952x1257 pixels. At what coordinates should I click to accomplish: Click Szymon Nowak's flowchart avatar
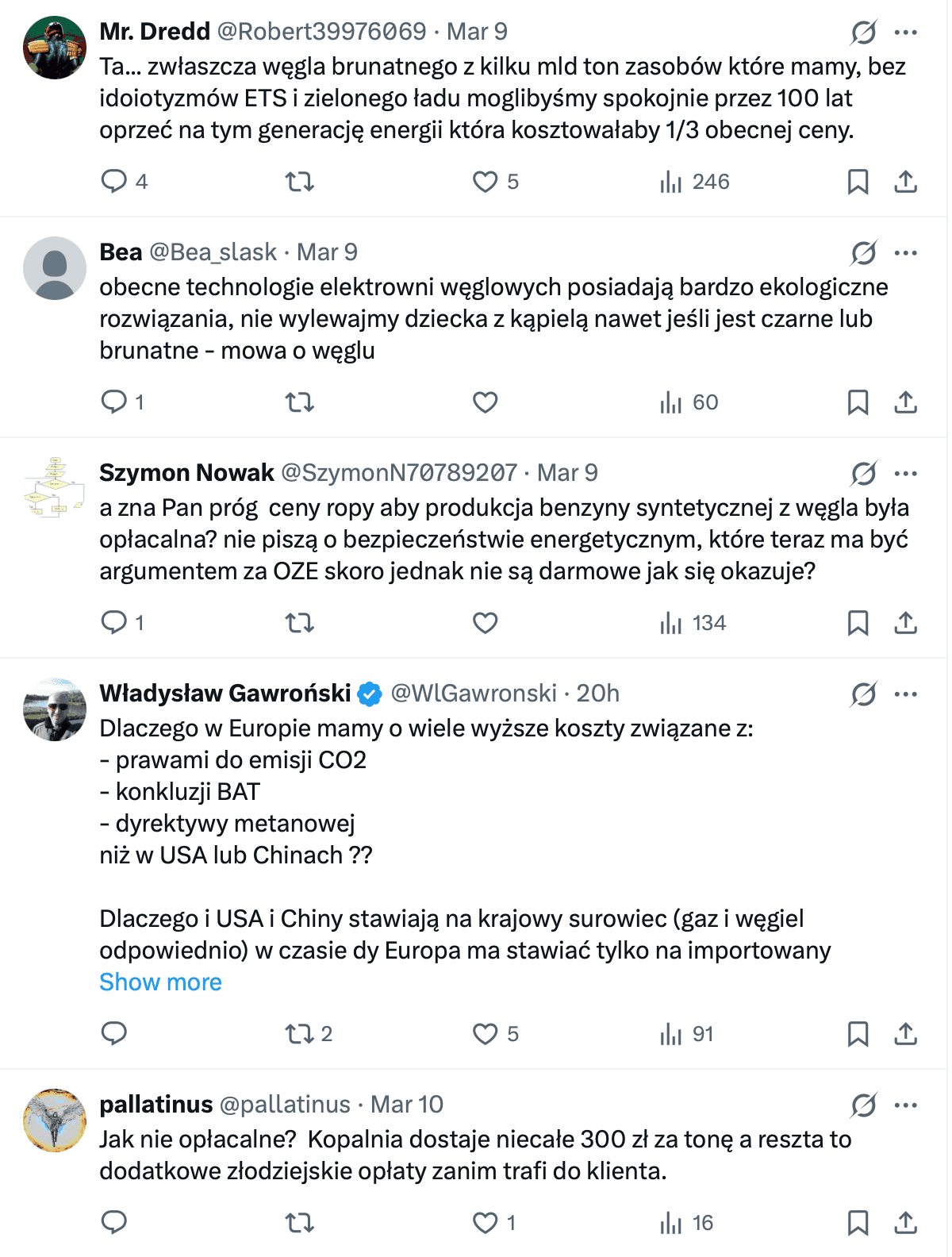[x=55, y=489]
